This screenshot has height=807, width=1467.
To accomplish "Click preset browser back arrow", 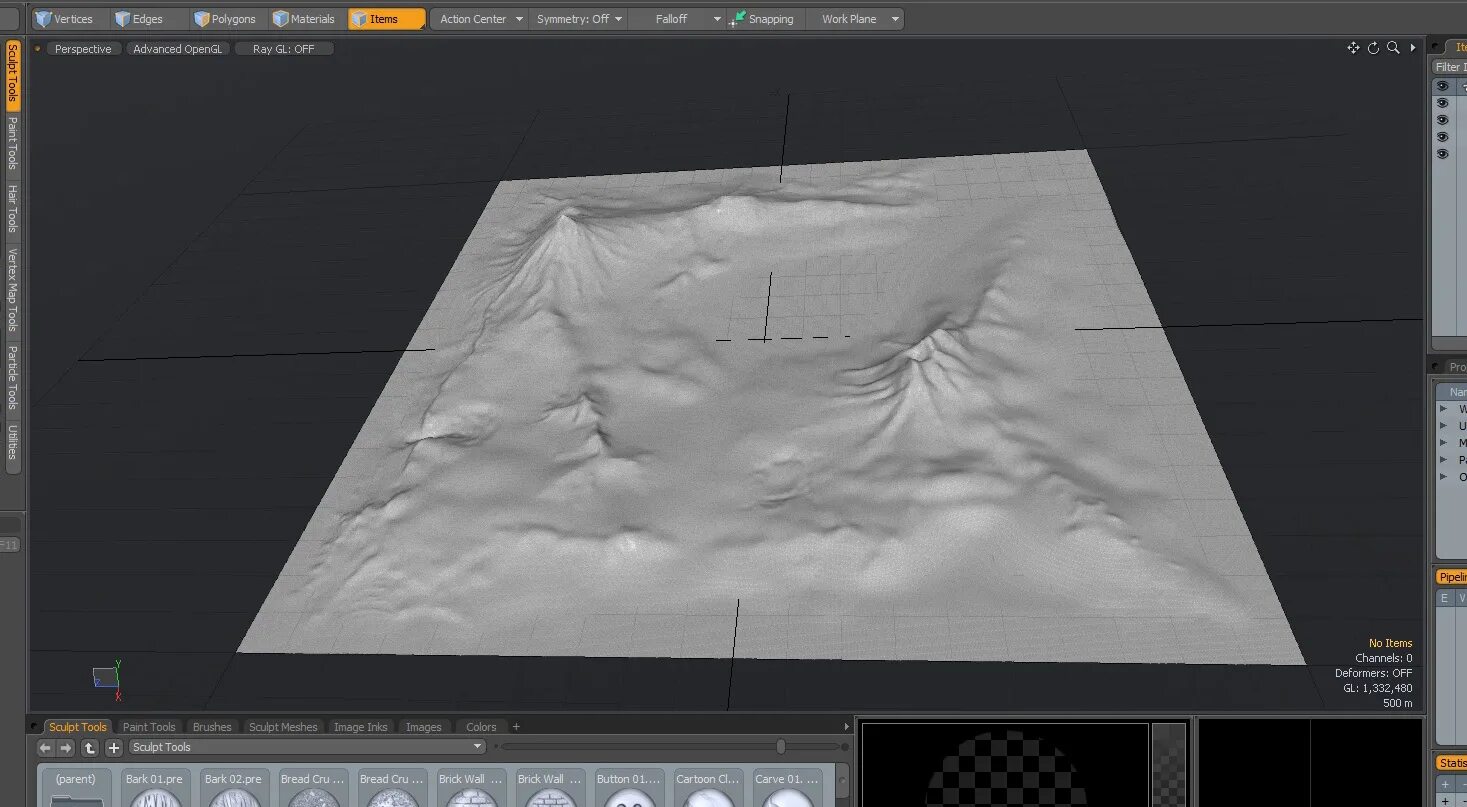I will point(45,748).
